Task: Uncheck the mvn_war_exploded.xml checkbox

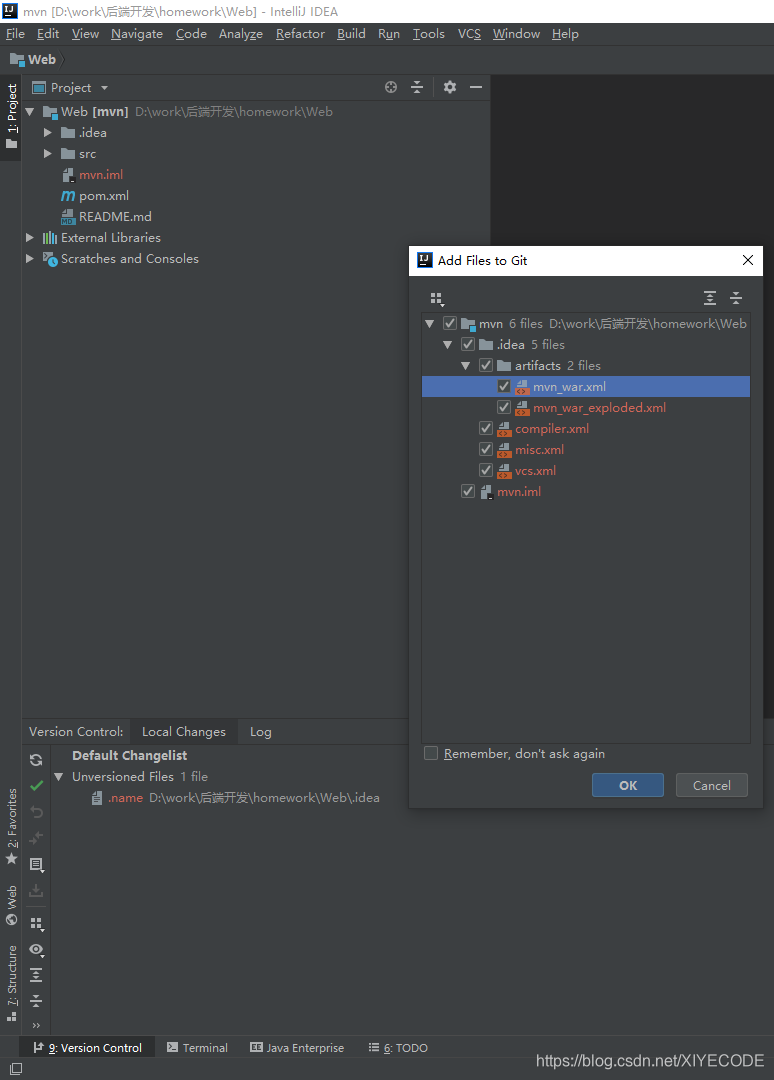Action: pyautogui.click(x=504, y=407)
